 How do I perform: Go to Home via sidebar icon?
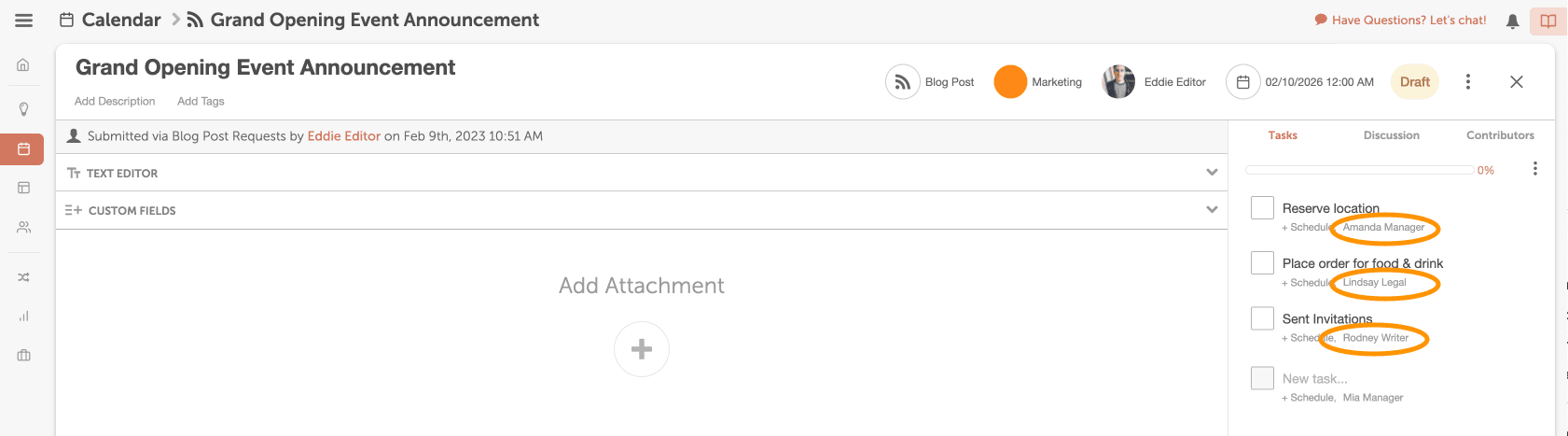pyautogui.click(x=23, y=64)
